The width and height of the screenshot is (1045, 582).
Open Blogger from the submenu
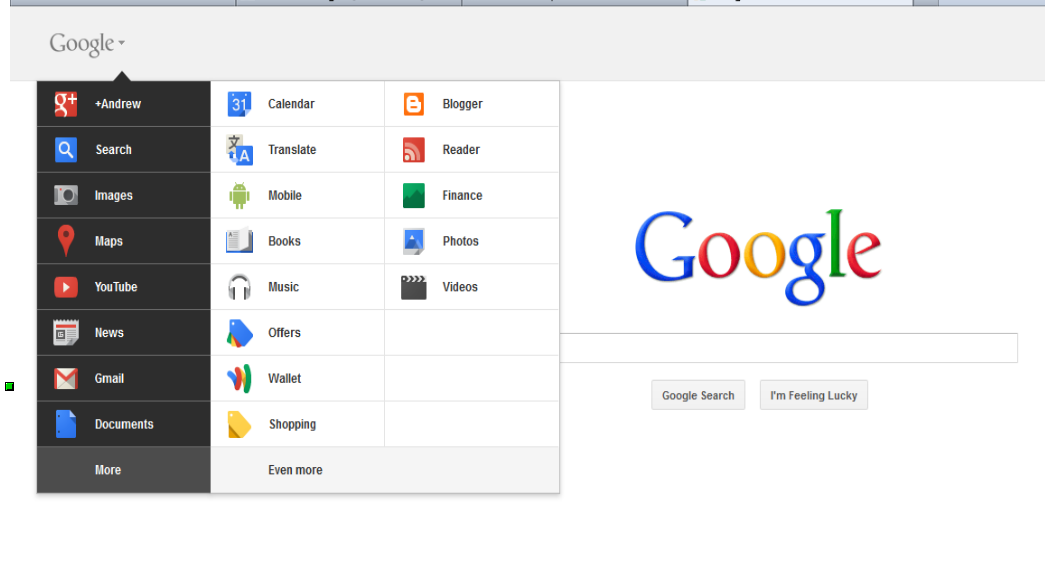[x=472, y=104]
